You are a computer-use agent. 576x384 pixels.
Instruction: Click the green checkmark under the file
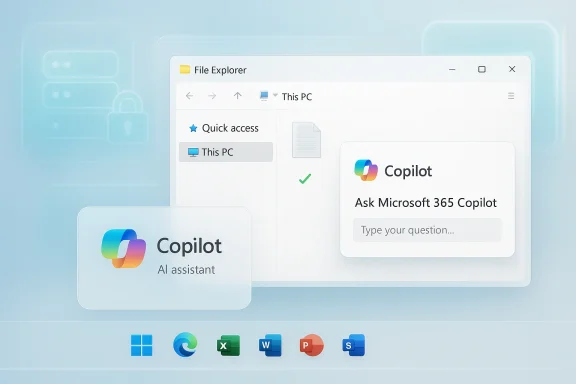coord(305,179)
